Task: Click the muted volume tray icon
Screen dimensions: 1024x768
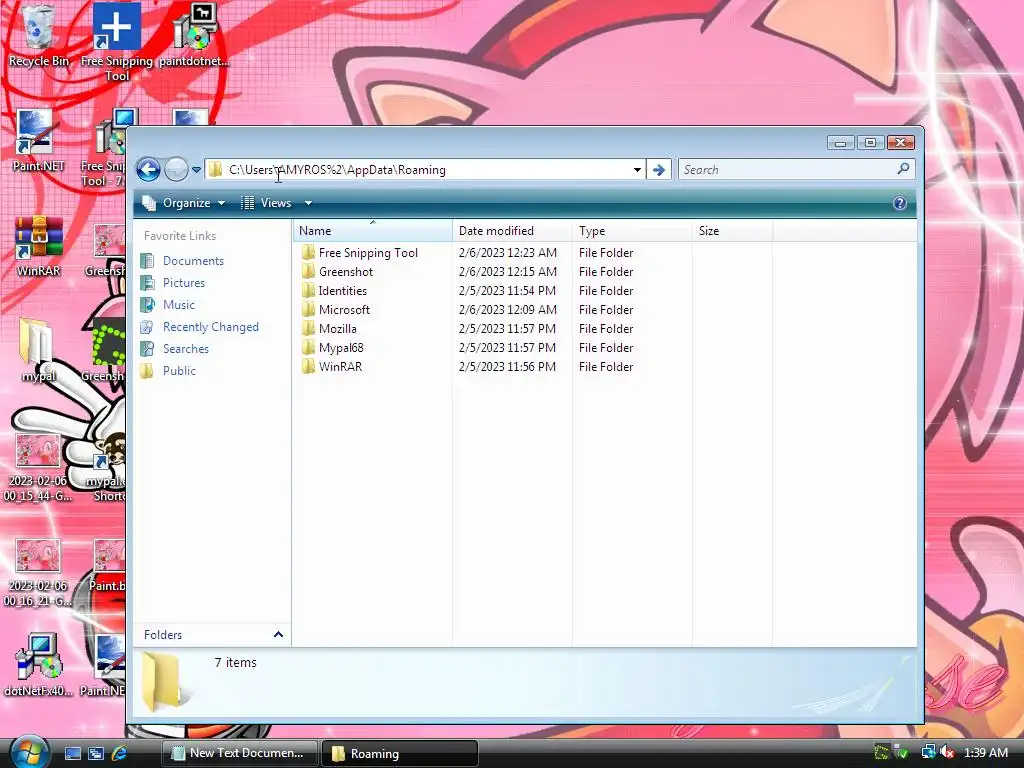Action: pos(947,753)
